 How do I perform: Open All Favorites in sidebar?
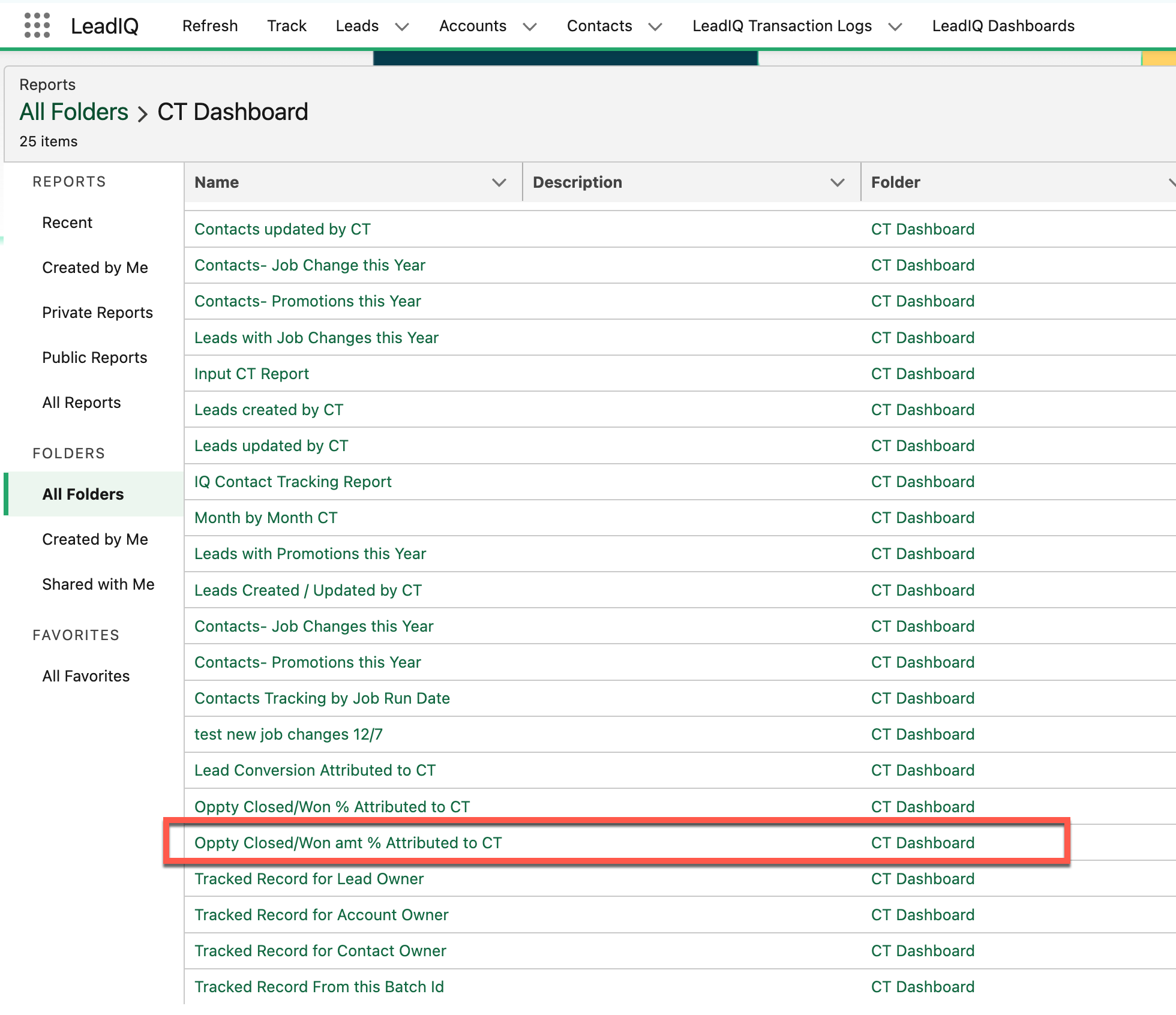point(86,676)
